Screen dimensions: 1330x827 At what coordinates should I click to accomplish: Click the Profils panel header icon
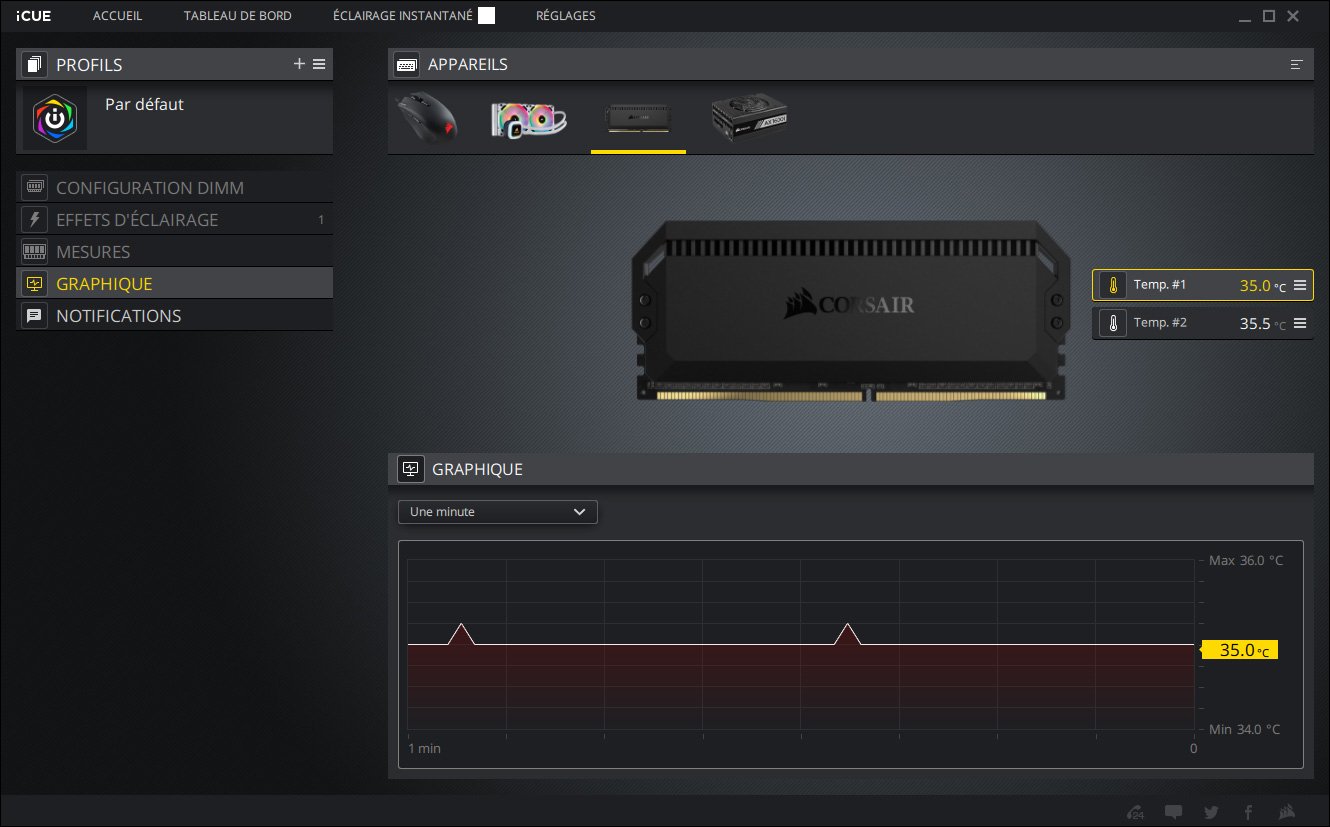[35, 65]
